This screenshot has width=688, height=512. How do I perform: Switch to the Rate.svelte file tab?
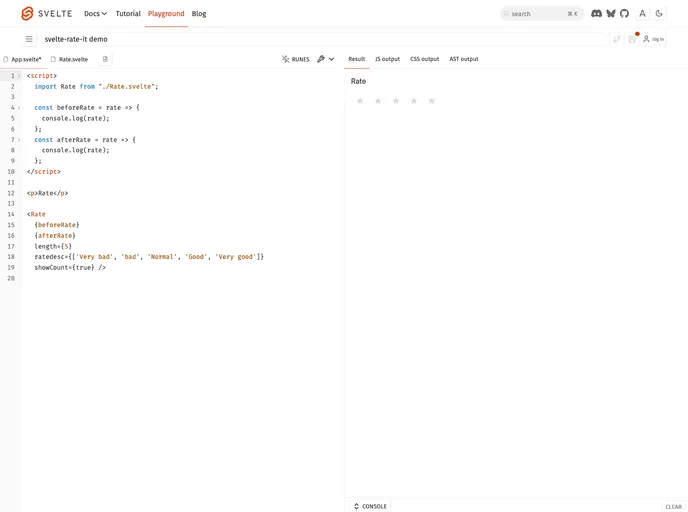(69, 59)
